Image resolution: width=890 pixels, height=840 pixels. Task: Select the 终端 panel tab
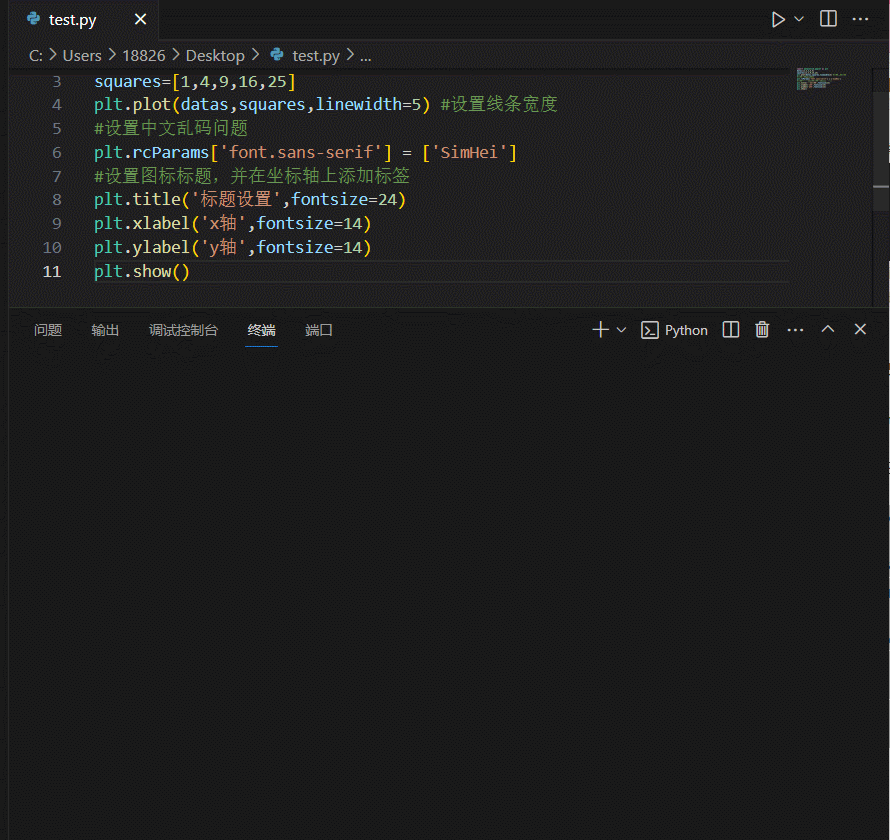click(262, 330)
